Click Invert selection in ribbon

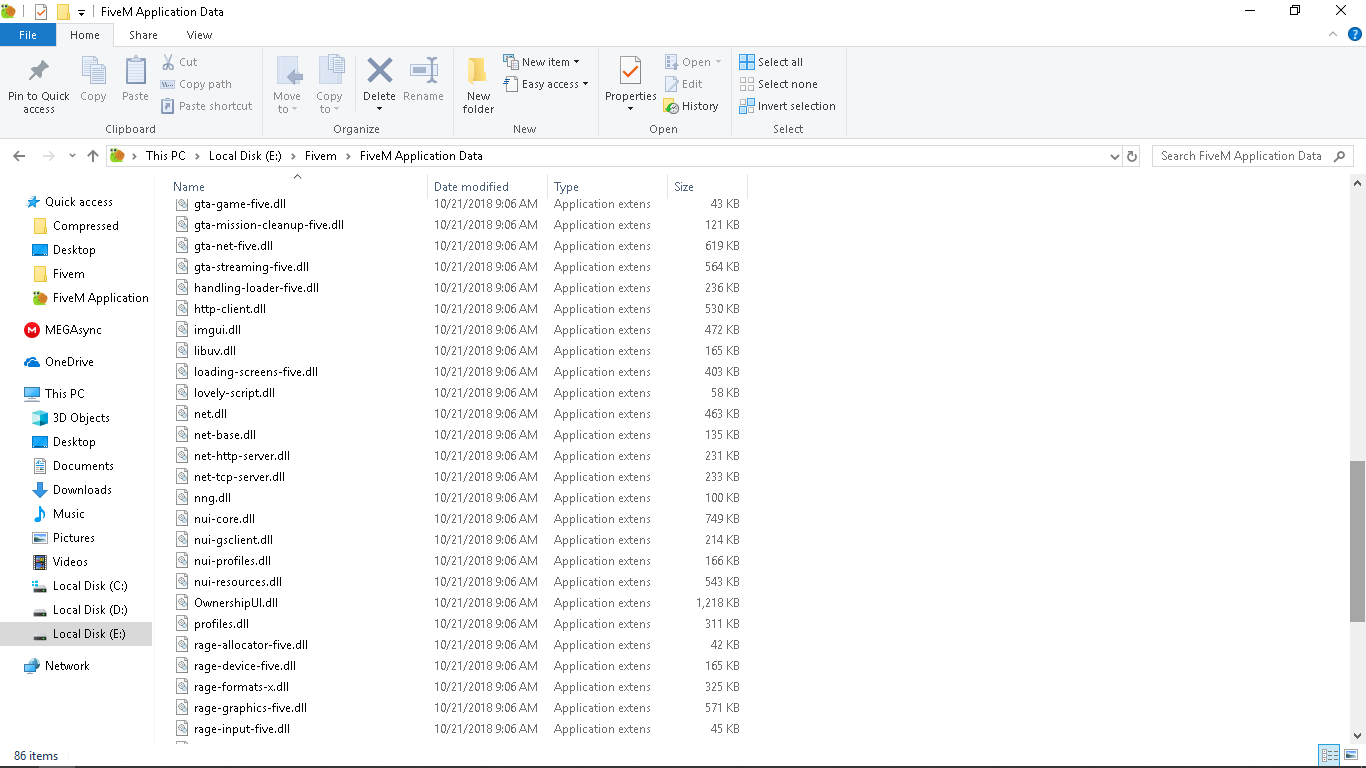point(787,106)
